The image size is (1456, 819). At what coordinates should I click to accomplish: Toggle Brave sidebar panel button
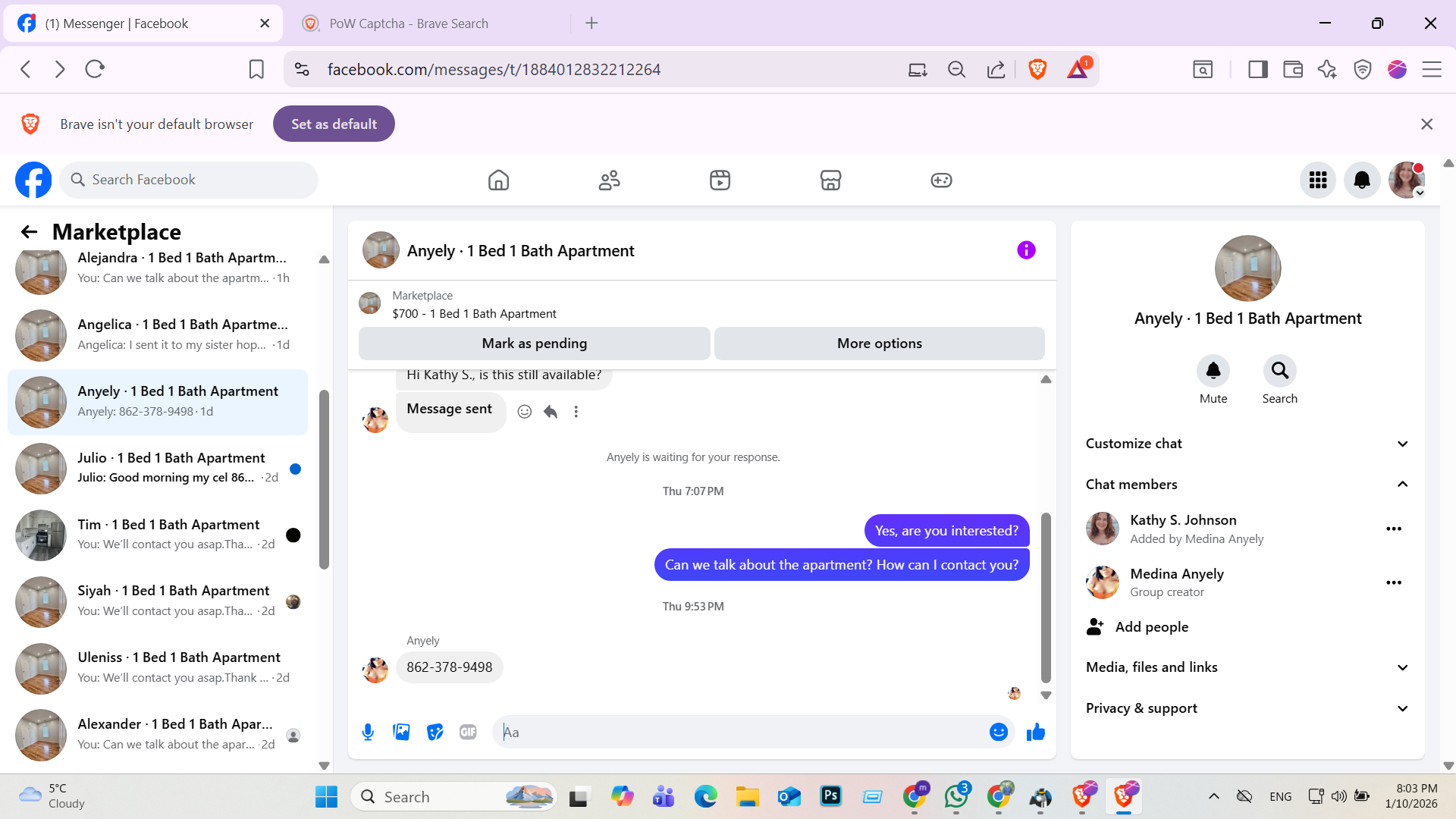click(x=1258, y=70)
